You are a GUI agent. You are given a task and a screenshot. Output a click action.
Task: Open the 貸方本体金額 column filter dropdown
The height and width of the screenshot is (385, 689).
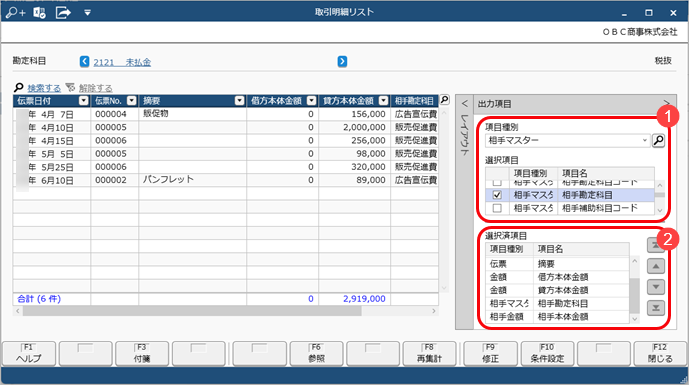point(384,101)
